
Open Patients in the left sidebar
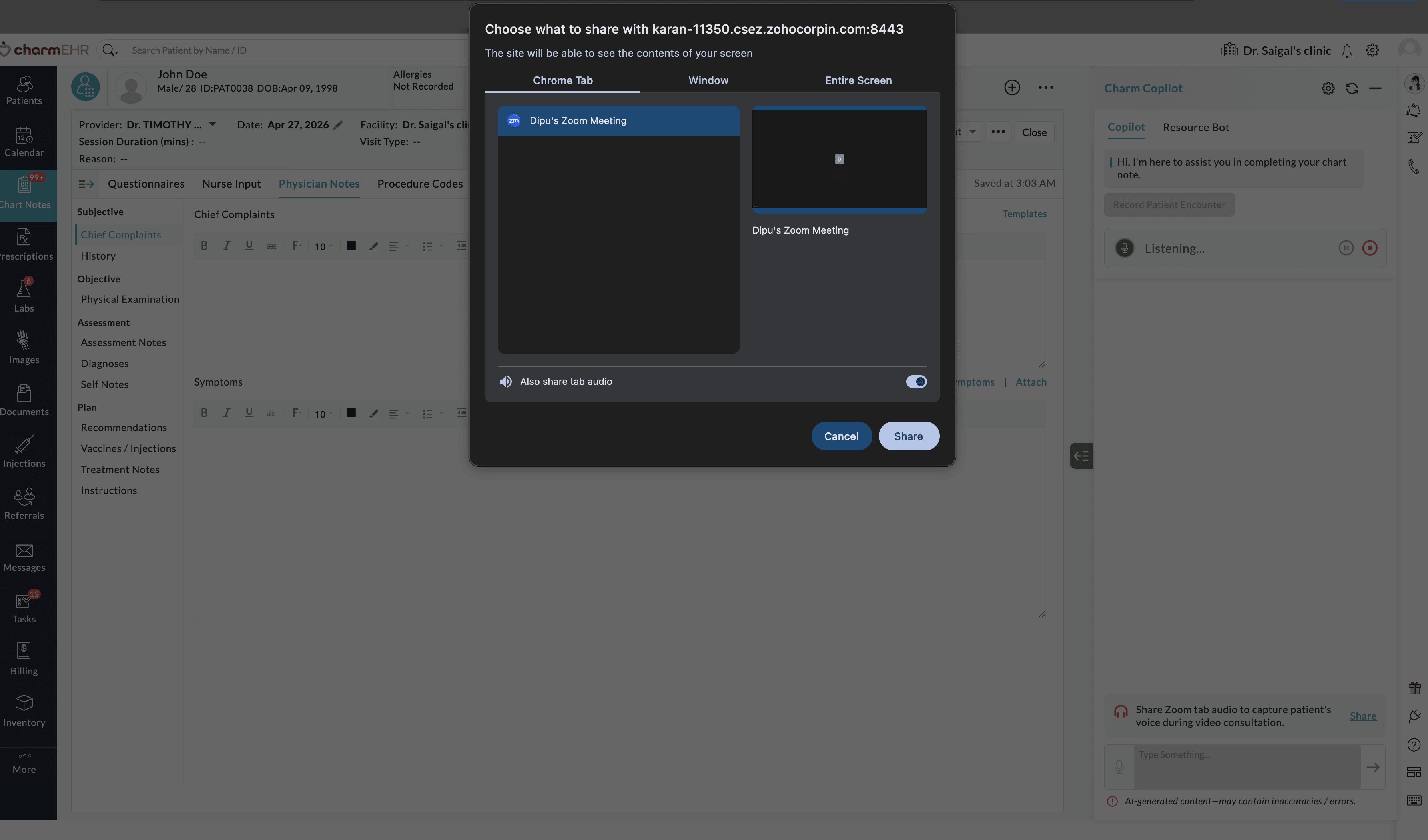pyautogui.click(x=24, y=91)
